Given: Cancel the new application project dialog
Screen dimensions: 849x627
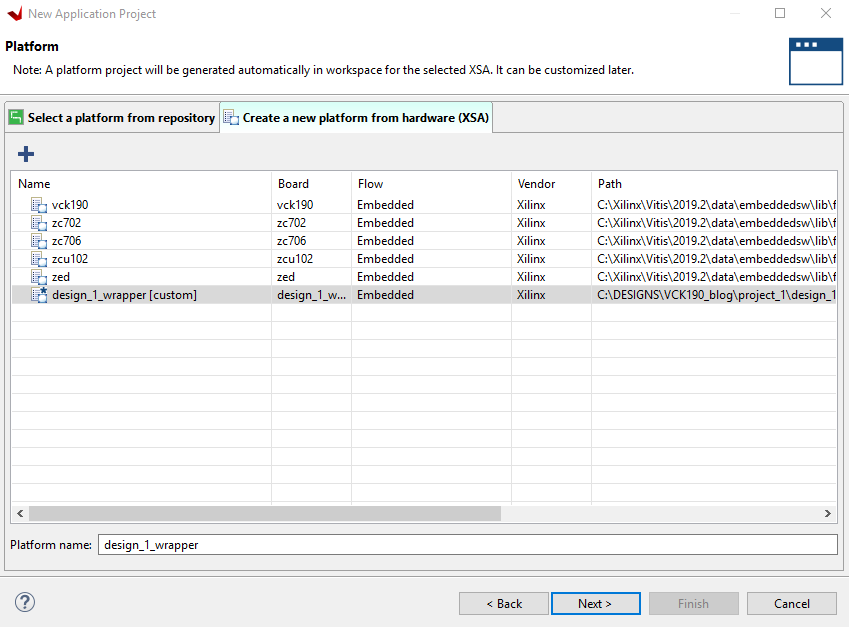Looking at the screenshot, I should coord(791,603).
